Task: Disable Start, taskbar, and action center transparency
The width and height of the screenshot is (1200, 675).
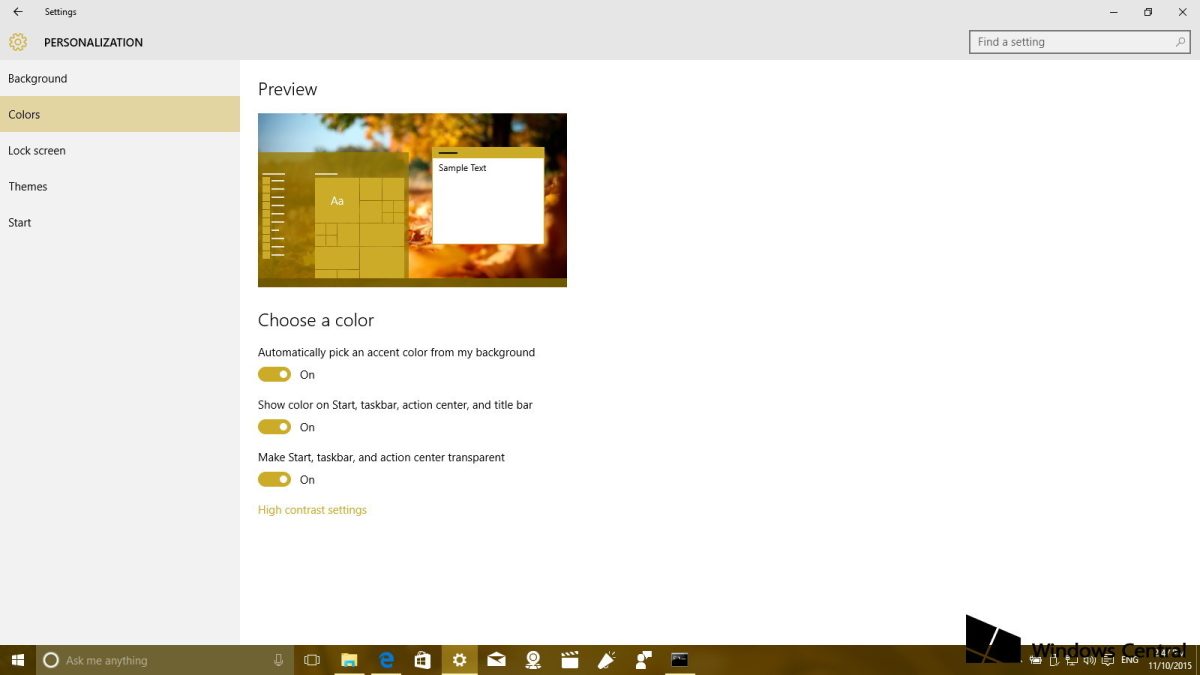Action: point(274,479)
